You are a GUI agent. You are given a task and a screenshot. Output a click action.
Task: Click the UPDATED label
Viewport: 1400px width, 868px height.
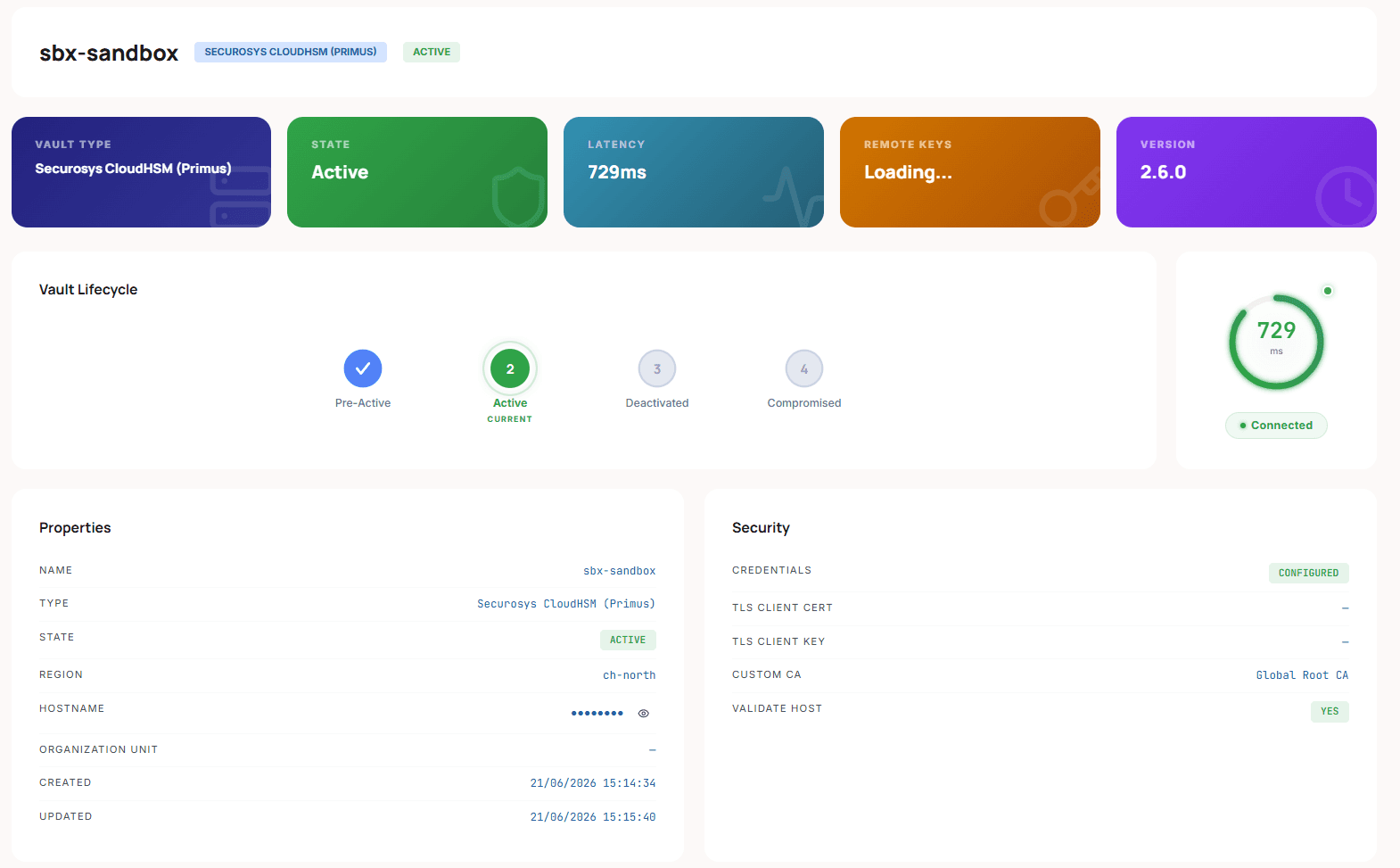(66, 817)
